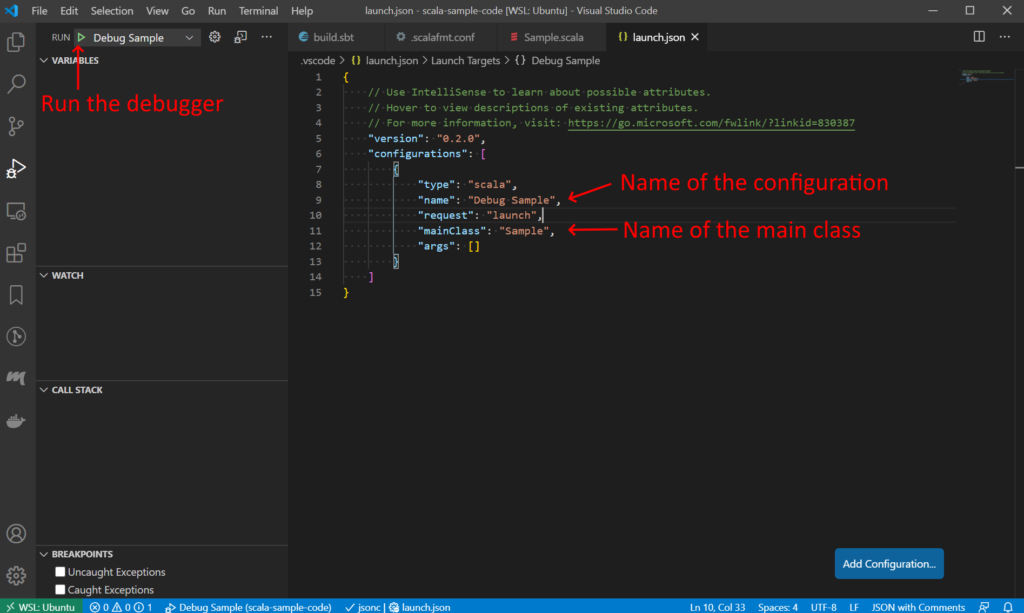Click the Split Editor icon
1024x613 pixels.
(979, 37)
